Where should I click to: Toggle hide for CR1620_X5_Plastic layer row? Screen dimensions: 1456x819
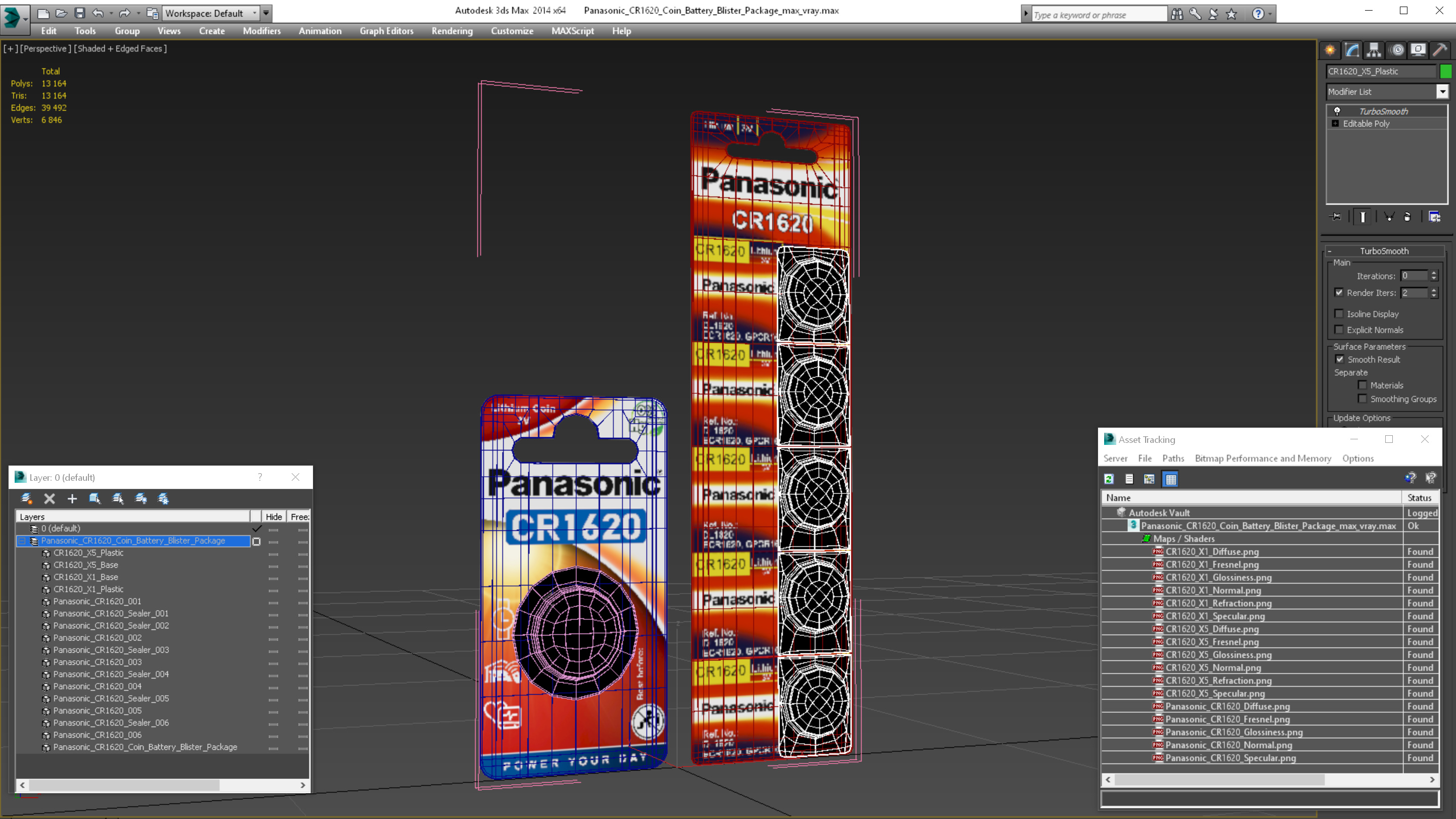pyautogui.click(x=274, y=554)
